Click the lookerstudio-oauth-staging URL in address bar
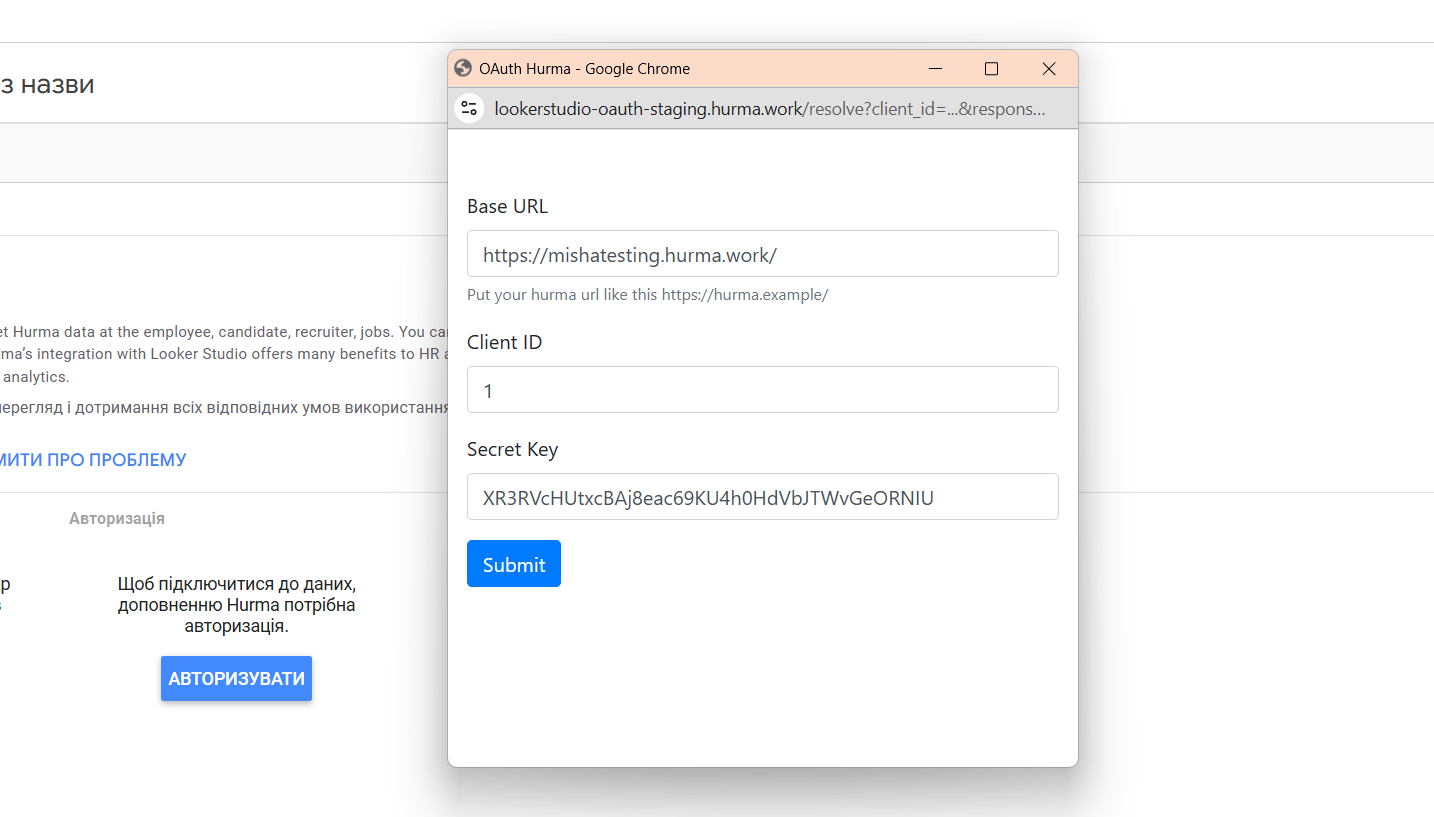 (x=770, y=109)
